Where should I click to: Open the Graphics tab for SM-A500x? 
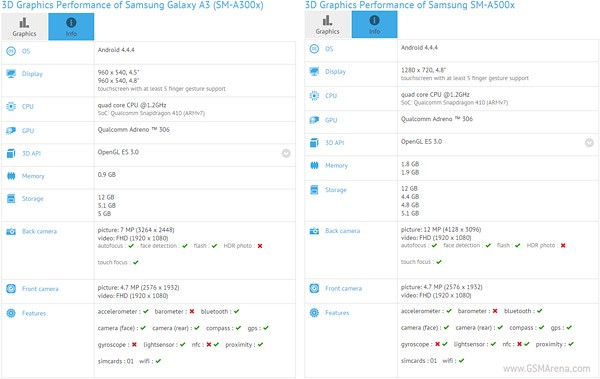pyautogui.click(x=328, y=25)
